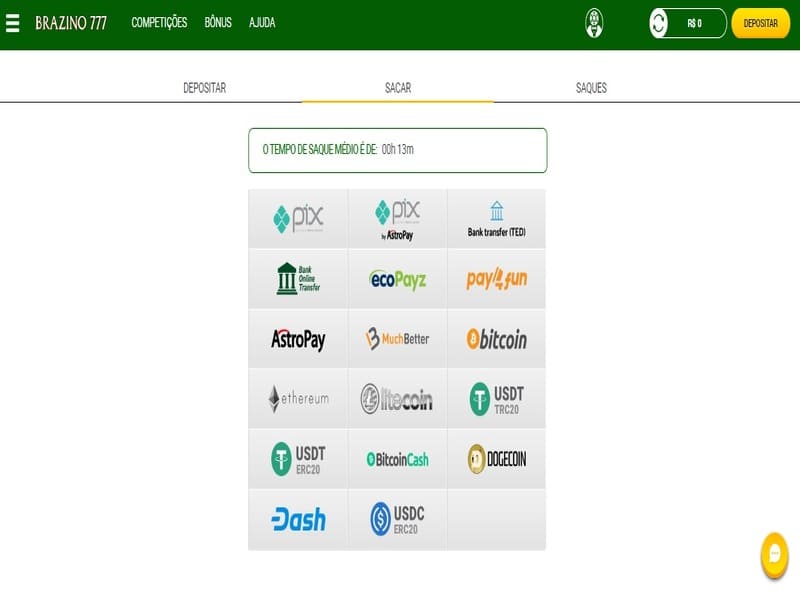
Task: Select Bank transfer (TED) method
Action: pos(496,219)
